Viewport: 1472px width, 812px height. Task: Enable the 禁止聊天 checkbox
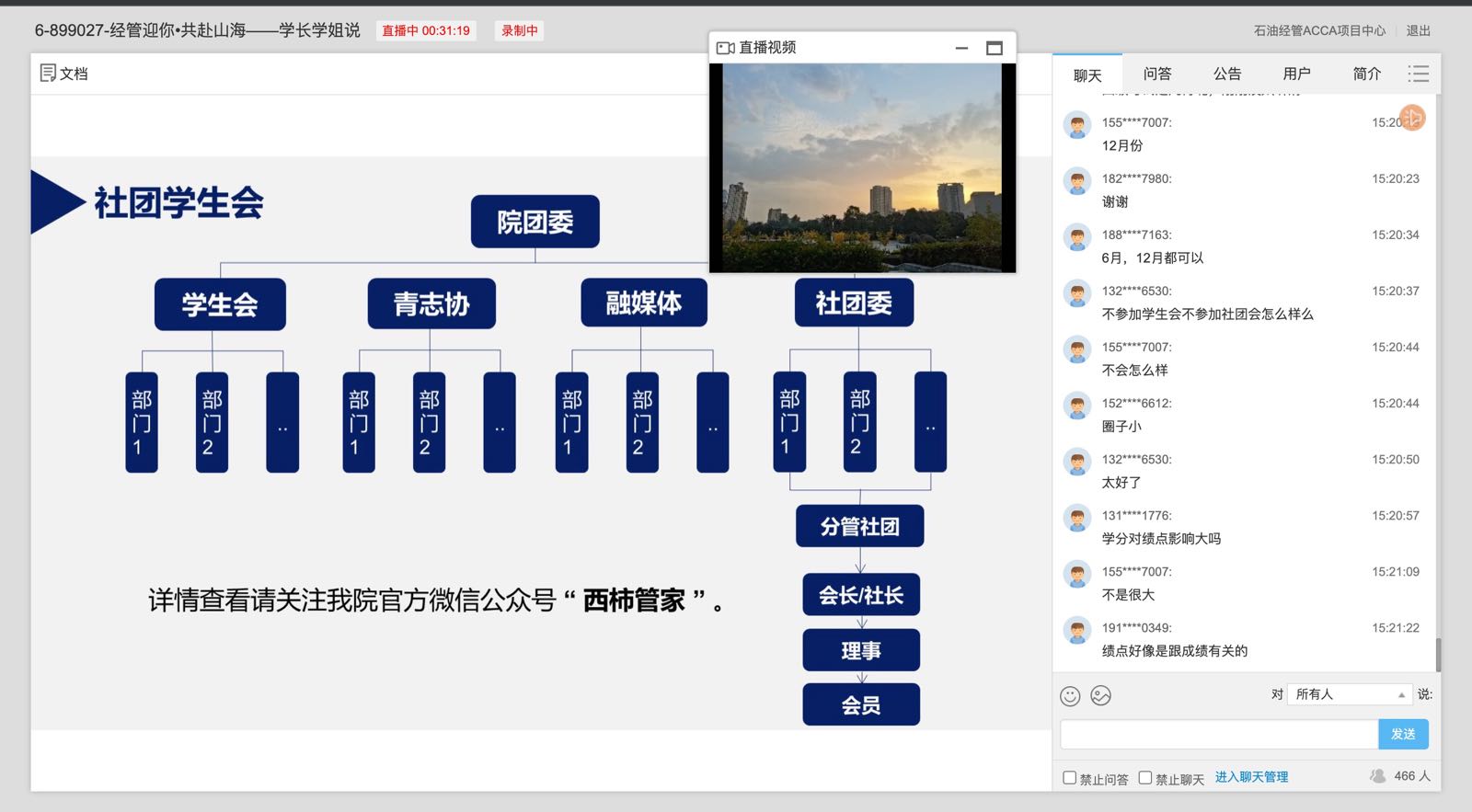[x=1145, y=778]
